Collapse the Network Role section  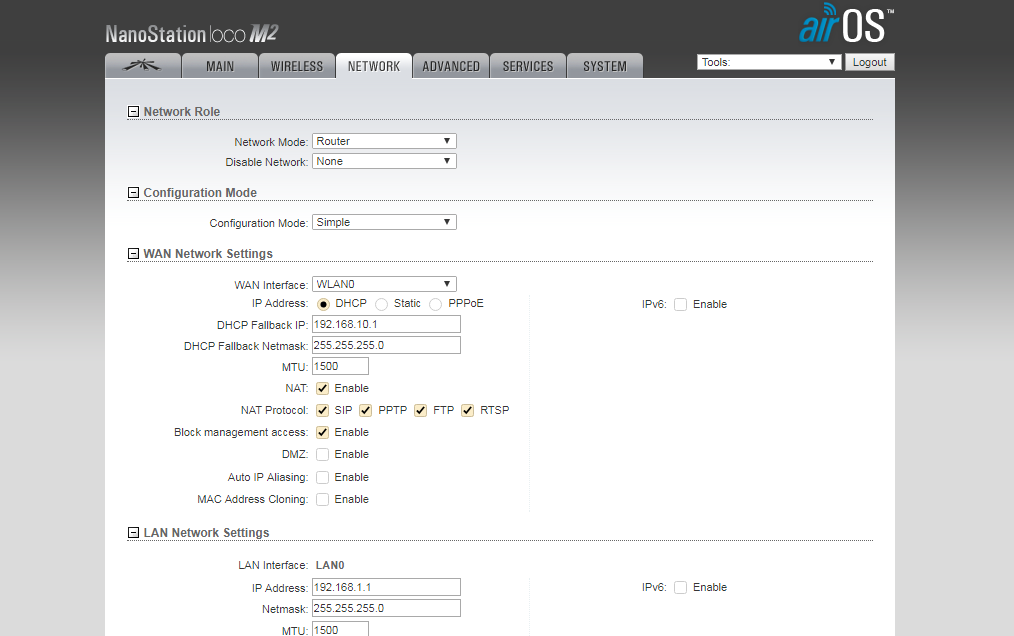[133, 111]
